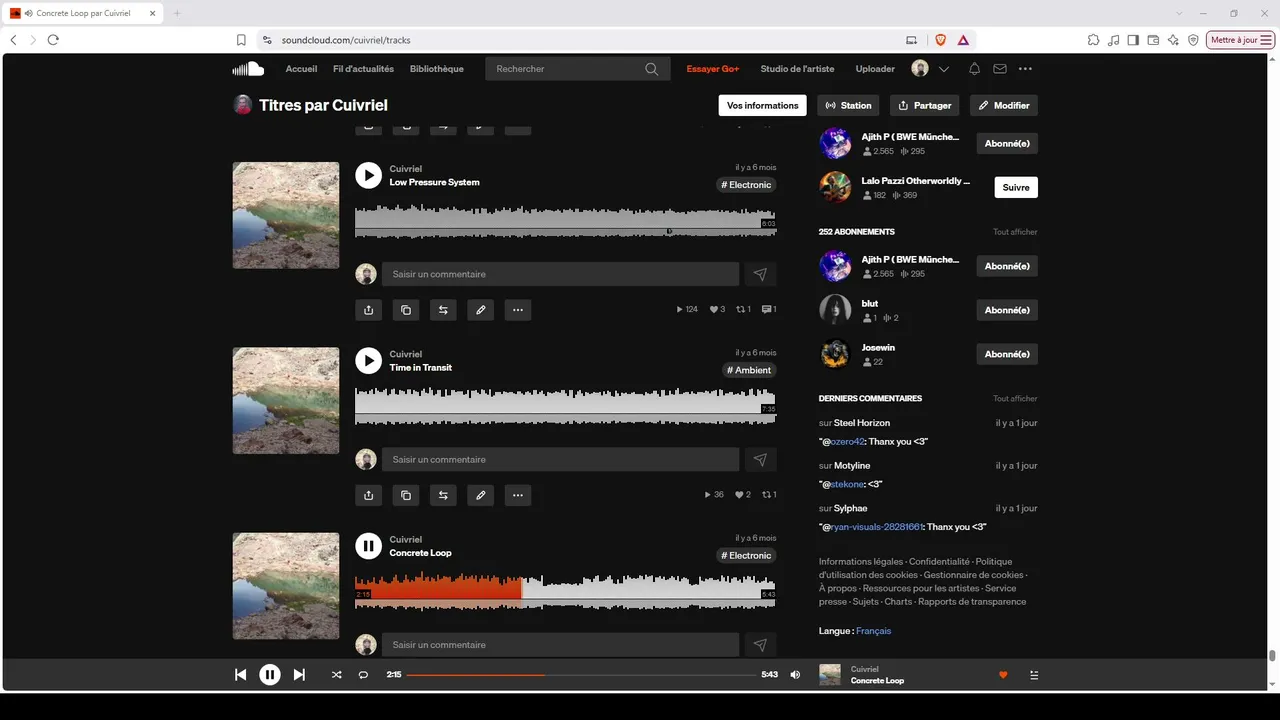Click the Partager button

[x=925, y=105]
